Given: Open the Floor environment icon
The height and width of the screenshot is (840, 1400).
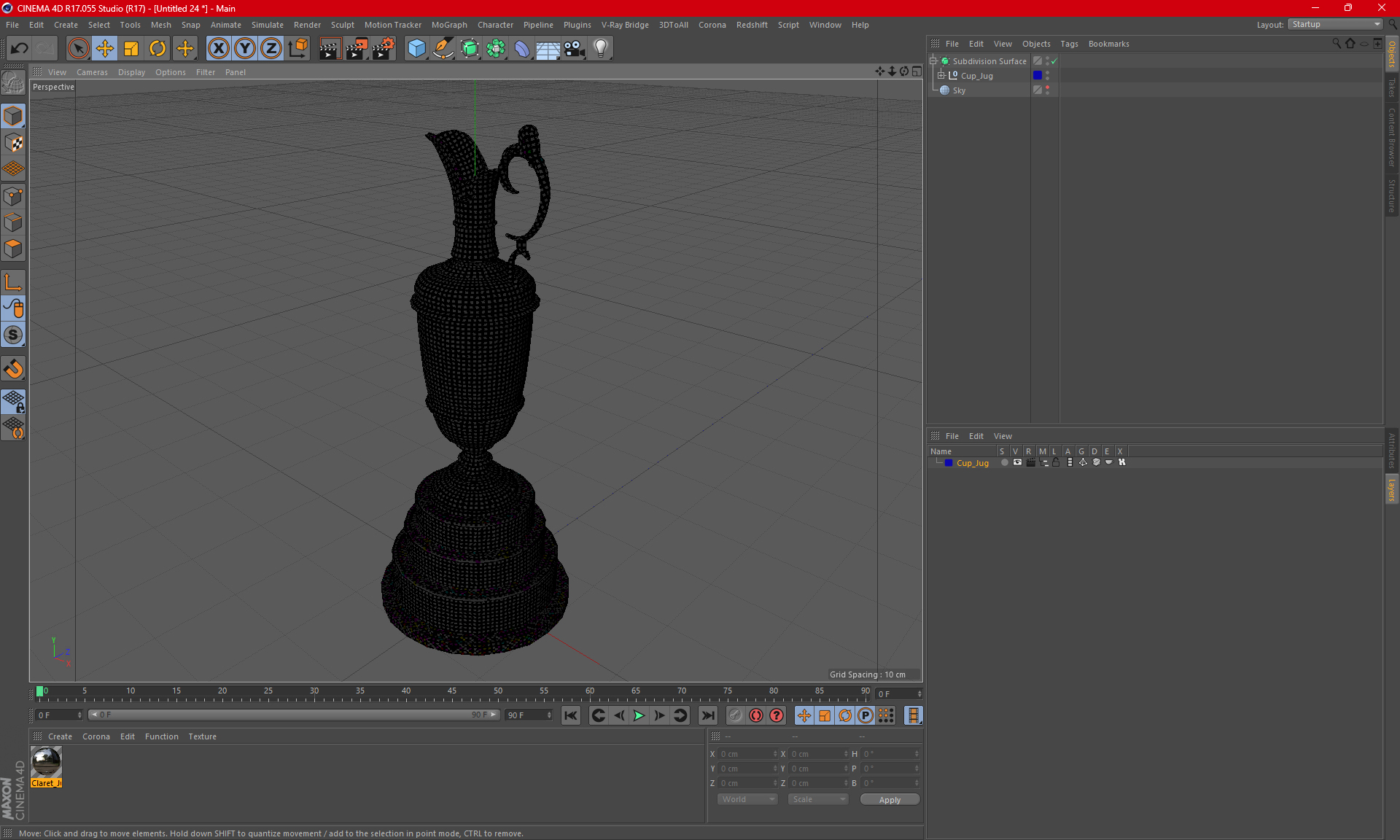Looking at the screenshot, I should tap(548, 49).
